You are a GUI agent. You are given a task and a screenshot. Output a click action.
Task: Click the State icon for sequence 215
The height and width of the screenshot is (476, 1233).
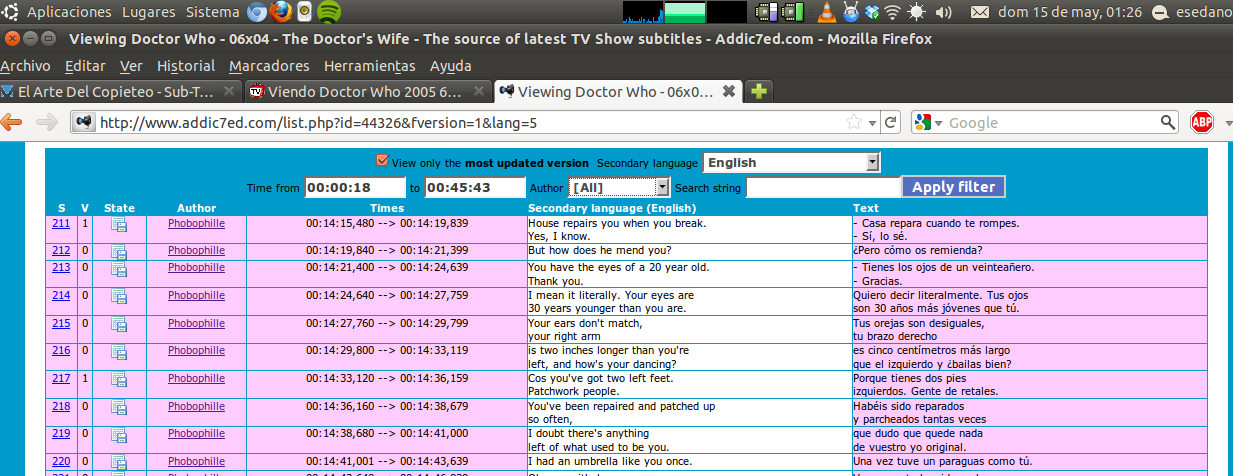(x=119, y=326)
